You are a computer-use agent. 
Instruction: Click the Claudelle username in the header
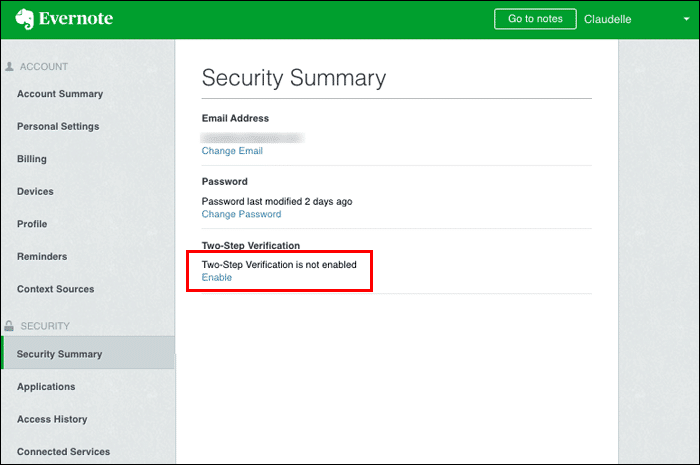(x=608, y=19)
